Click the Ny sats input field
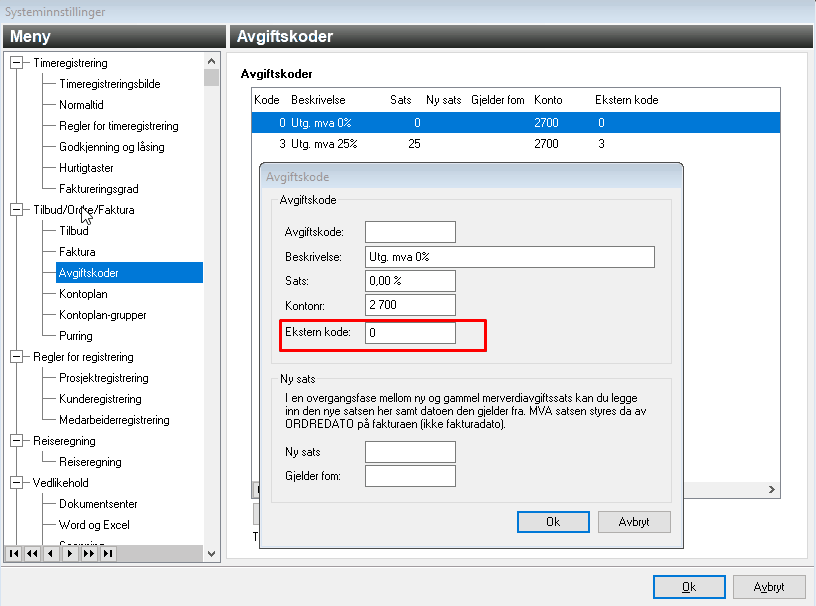The height and width of the screenshot is (606, 816). [410, 452]
